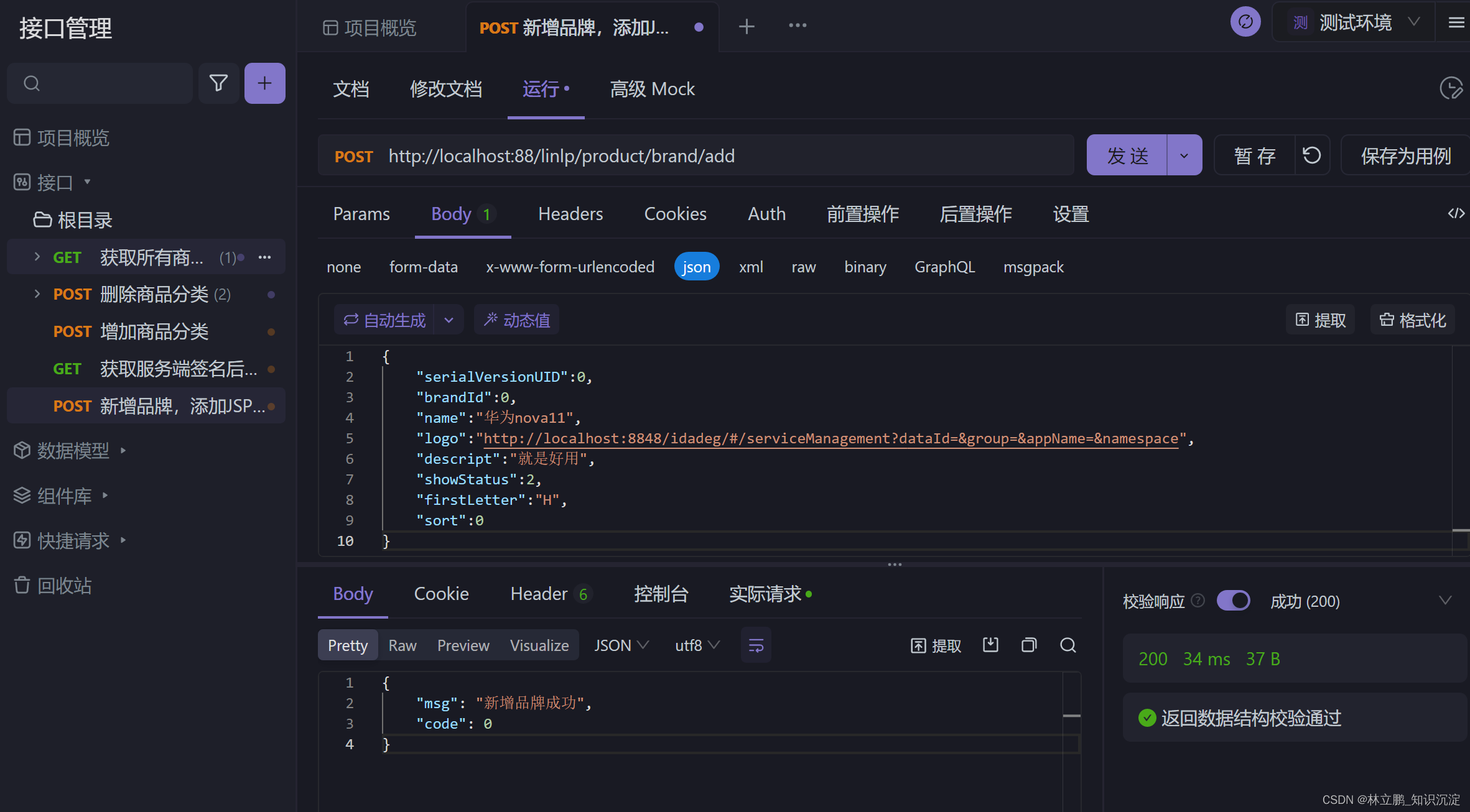Select form-data body type
Viewport: 1470px width, 812px height.
pos(423,267)
